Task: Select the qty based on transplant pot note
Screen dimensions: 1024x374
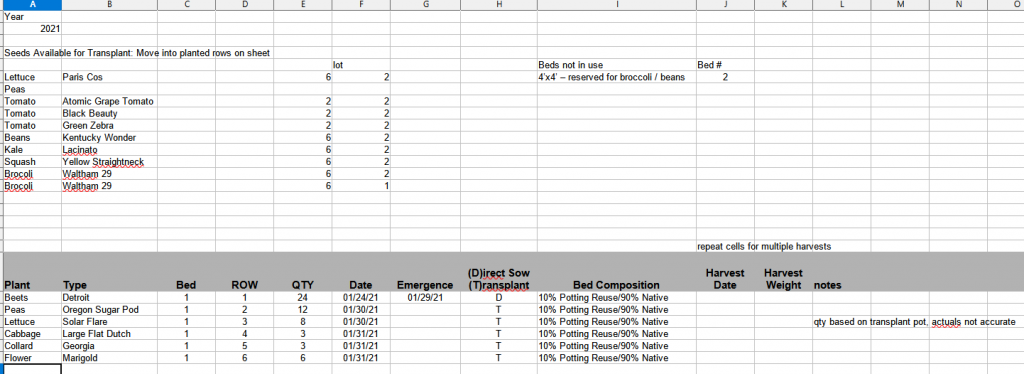Action: 914,322
